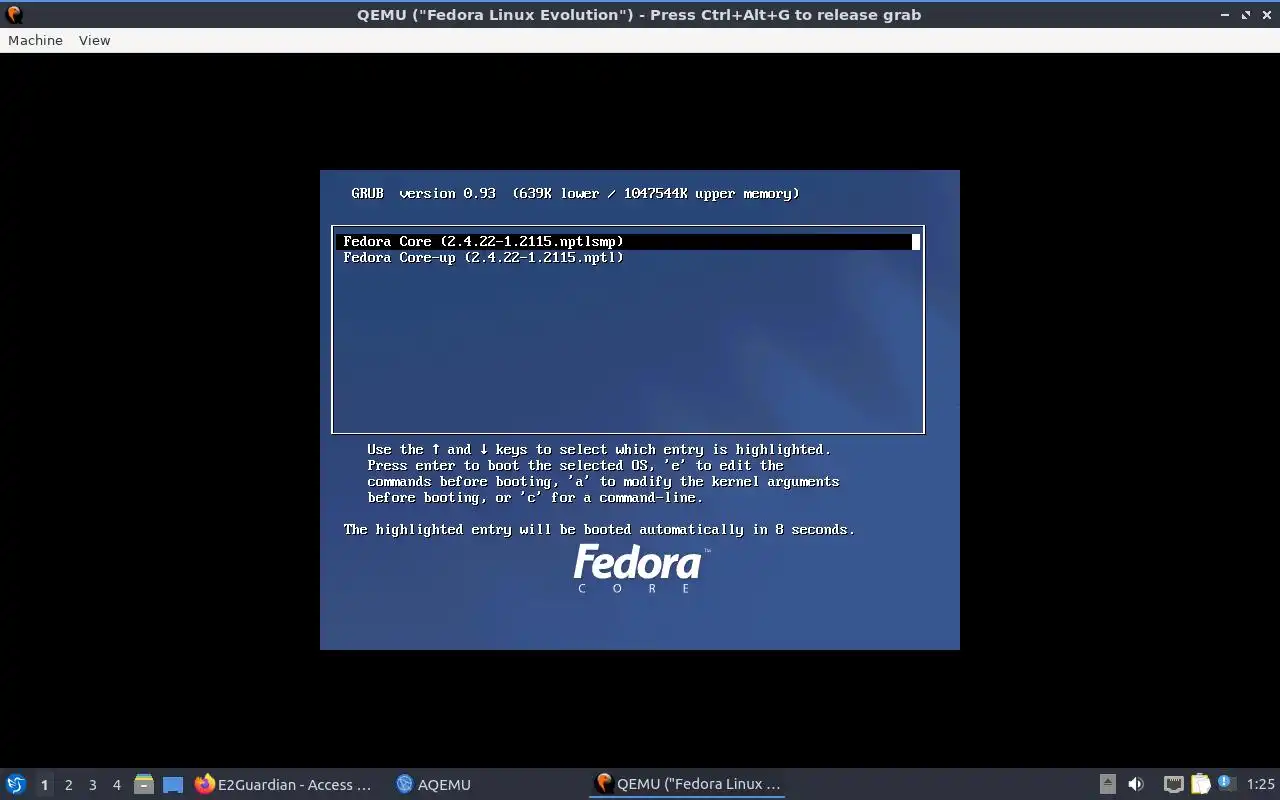The image size is (1280, 800).
Task: Open the network tray icon
Action: pos(1173,784)
